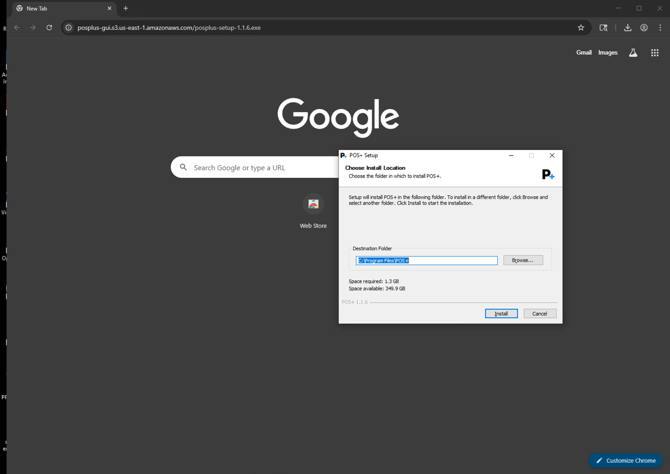Image resolution: width=670 pixels, height=474 pixels.
Task: Click Customize Chrome button
Action: 626,460
